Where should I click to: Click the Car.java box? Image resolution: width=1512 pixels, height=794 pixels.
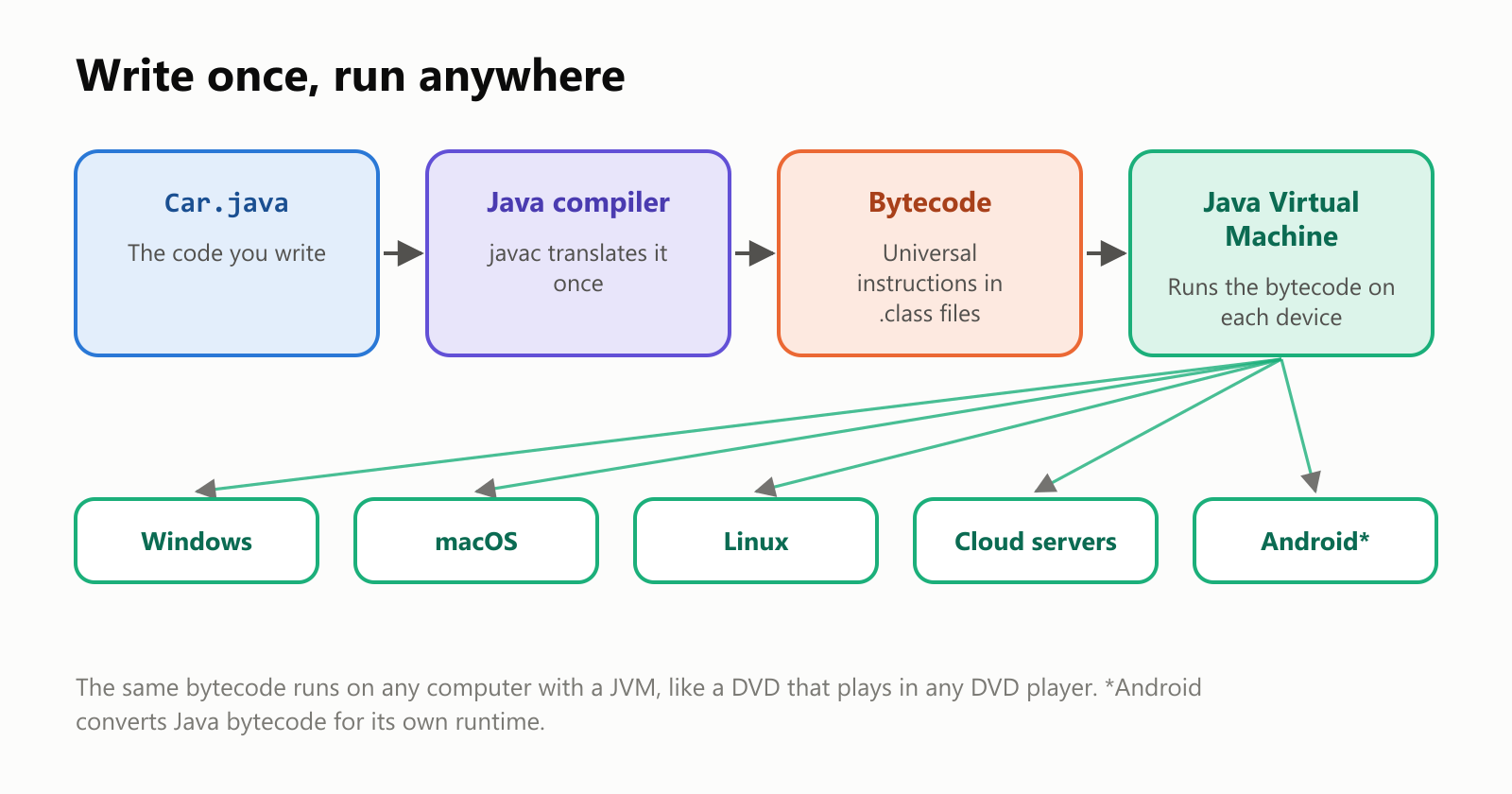[227, 253]
